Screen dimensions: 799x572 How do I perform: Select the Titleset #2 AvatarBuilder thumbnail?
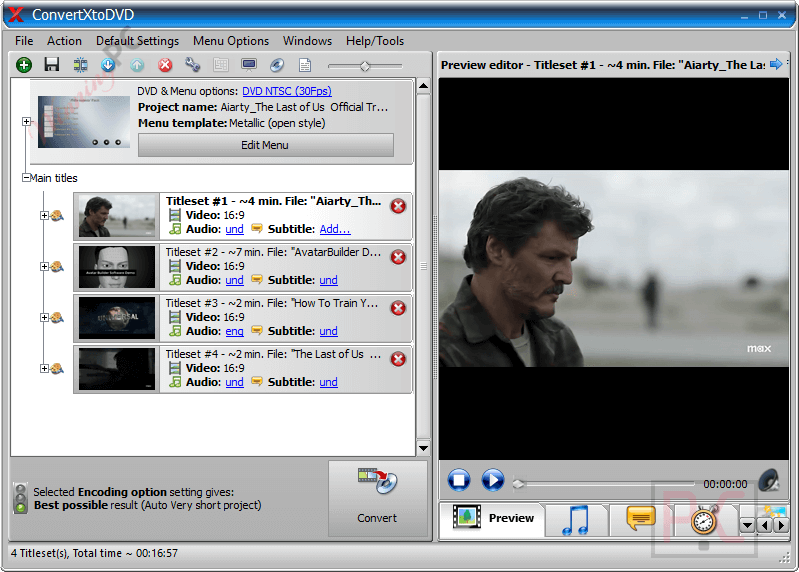pyautogui.click(x=117, y=267)
